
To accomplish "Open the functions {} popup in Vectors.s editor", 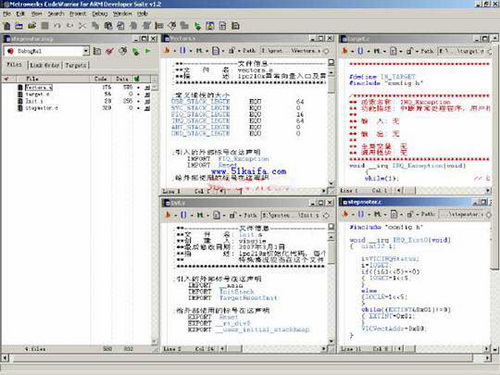I will point(183,51).
